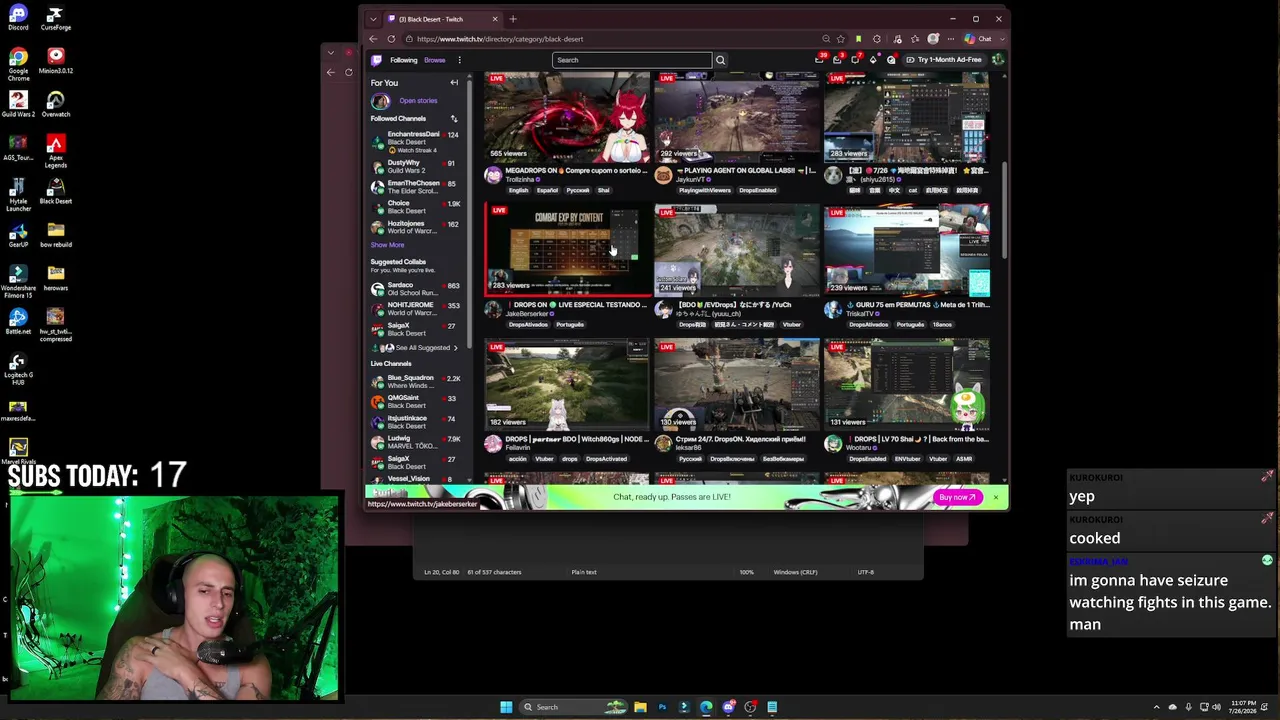Launch Apex Legends desktop icon
1280x720 pixels.
point(55,150)
